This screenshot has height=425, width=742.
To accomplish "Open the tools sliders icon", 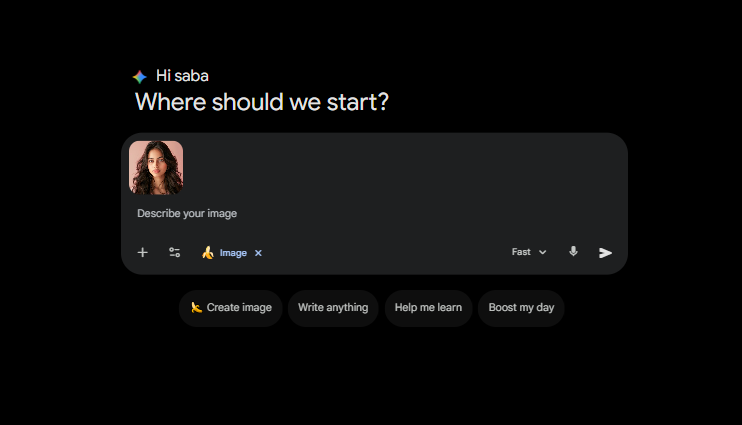I will click(x=174, y=253).
